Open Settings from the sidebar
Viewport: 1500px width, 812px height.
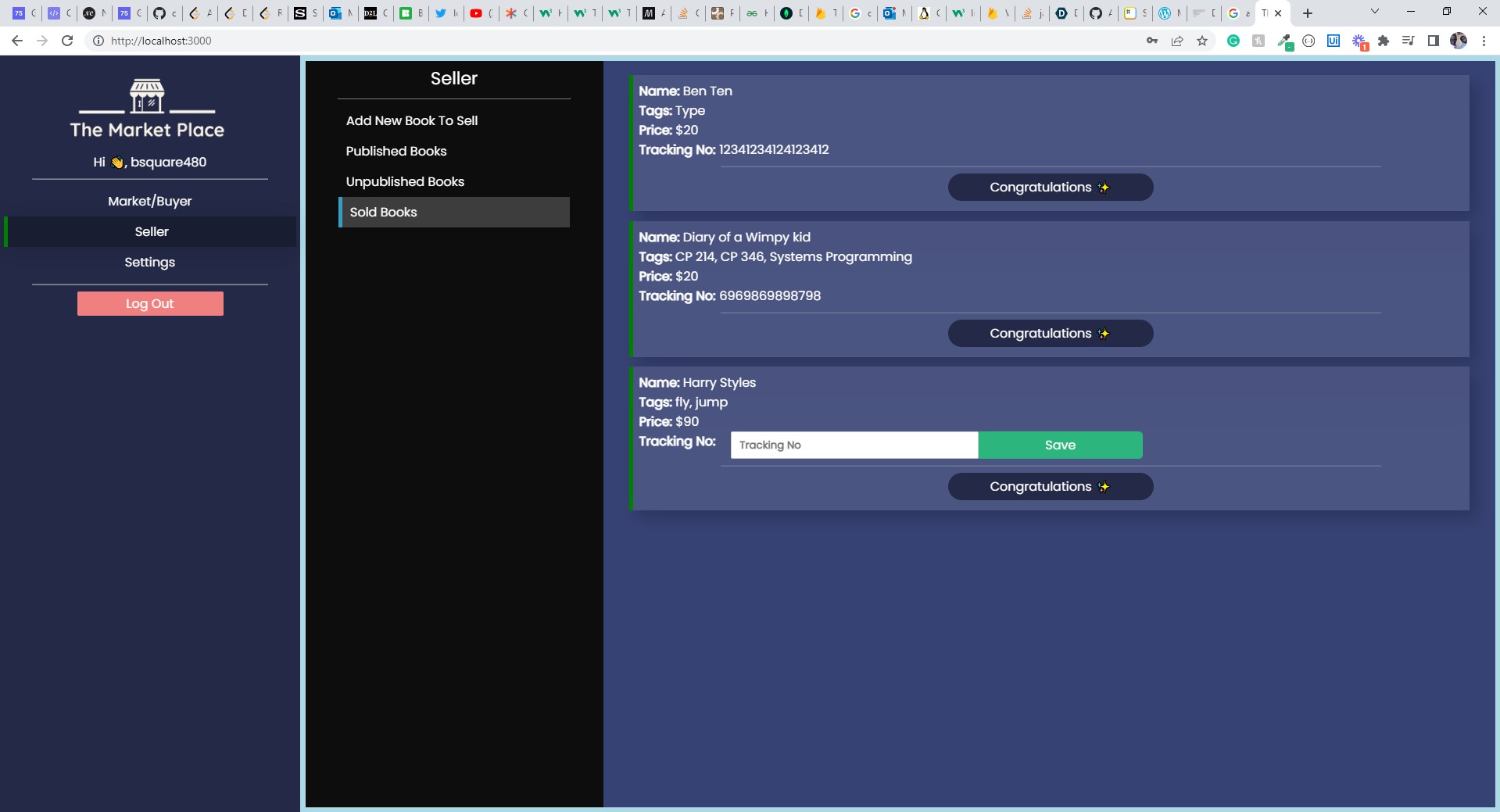point(150,262)
